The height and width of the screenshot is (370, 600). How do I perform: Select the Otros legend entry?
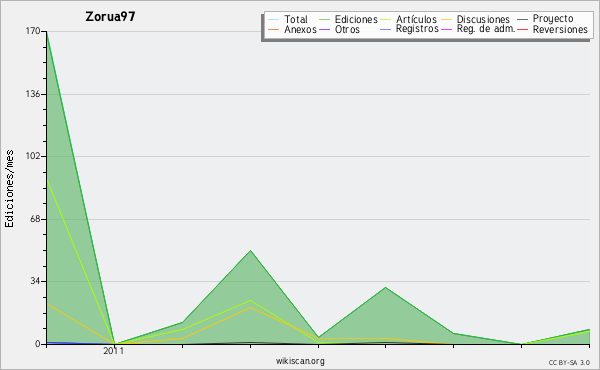347,29
